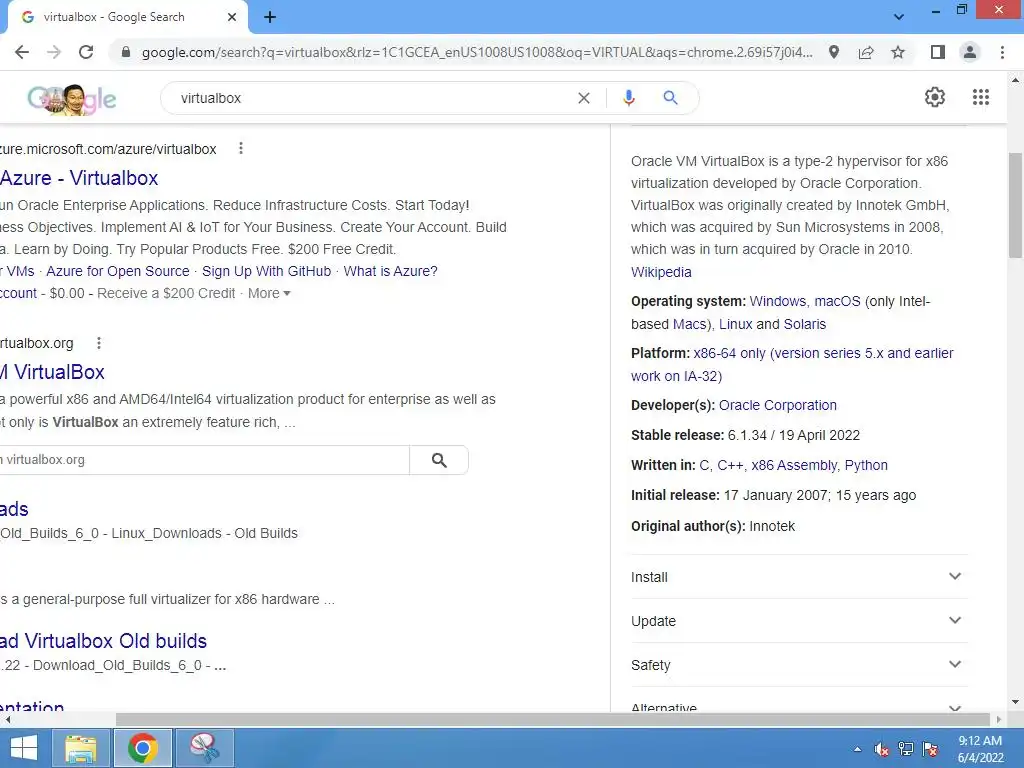Open Google search settings gear
The height and width of the screenshot is (768, 1024).
click(935, 97)
